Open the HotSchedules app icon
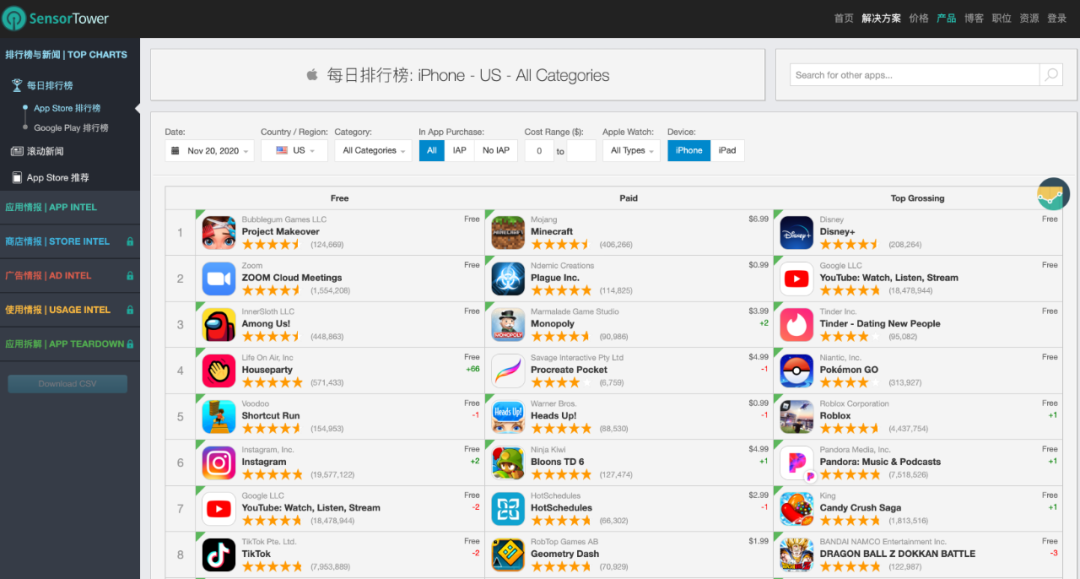1080x579 pixels. [508, 509]
